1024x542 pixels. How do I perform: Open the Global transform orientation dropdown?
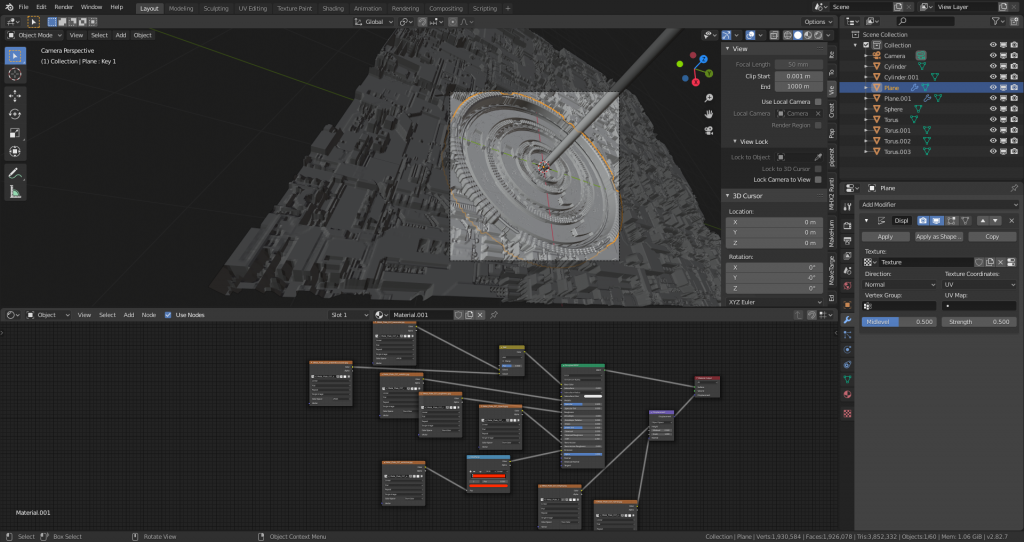[x=374, y=22]
